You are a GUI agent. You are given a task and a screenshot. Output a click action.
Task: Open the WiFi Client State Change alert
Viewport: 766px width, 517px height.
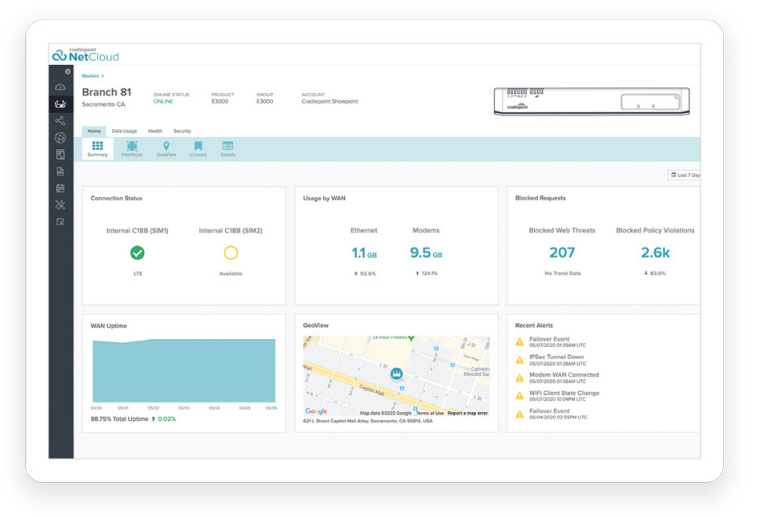click(564, 396)
